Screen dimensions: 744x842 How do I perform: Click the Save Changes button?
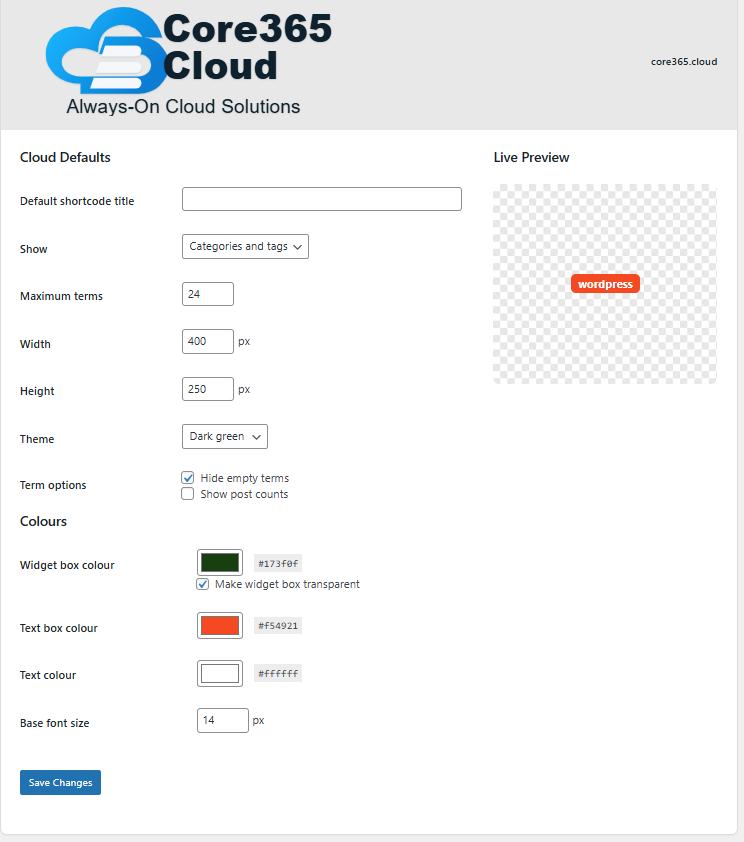click(x=61, y=782)
